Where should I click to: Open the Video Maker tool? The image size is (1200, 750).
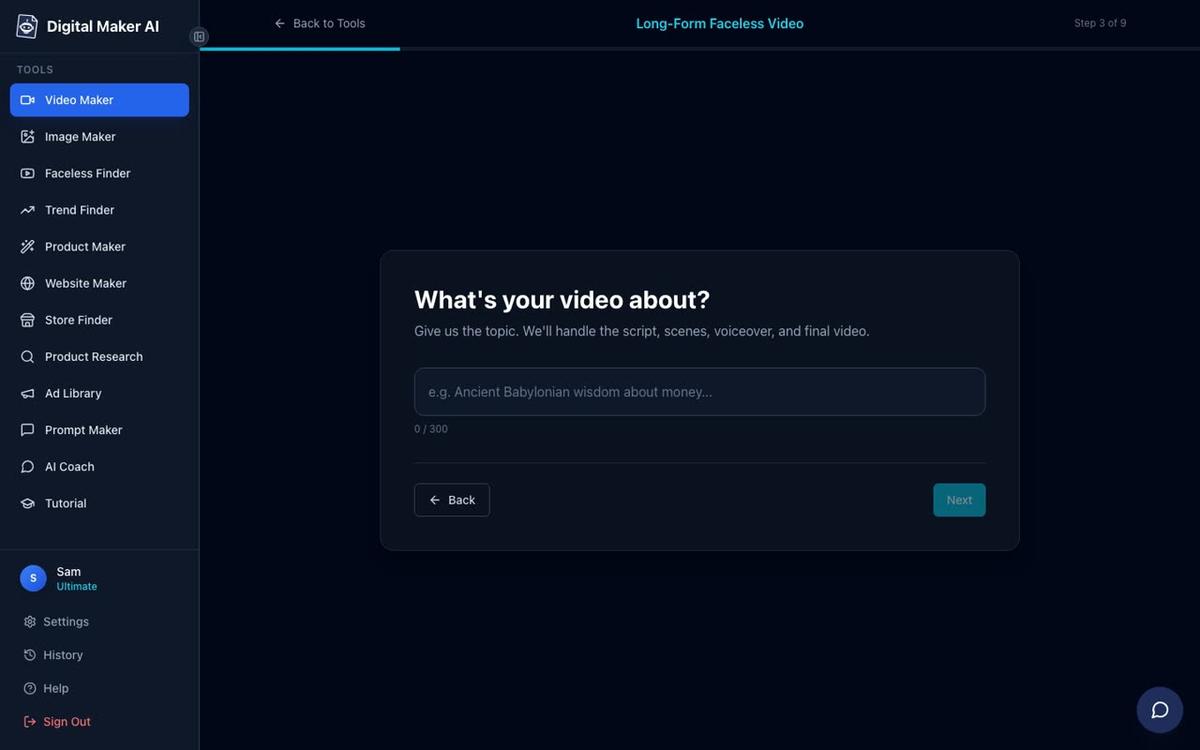coord(99,100)
